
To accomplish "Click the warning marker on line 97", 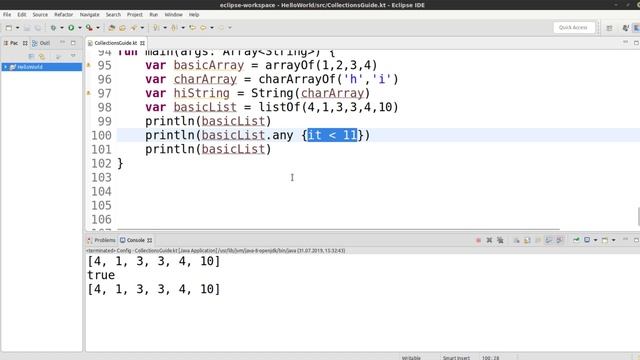I will [89, 93].
